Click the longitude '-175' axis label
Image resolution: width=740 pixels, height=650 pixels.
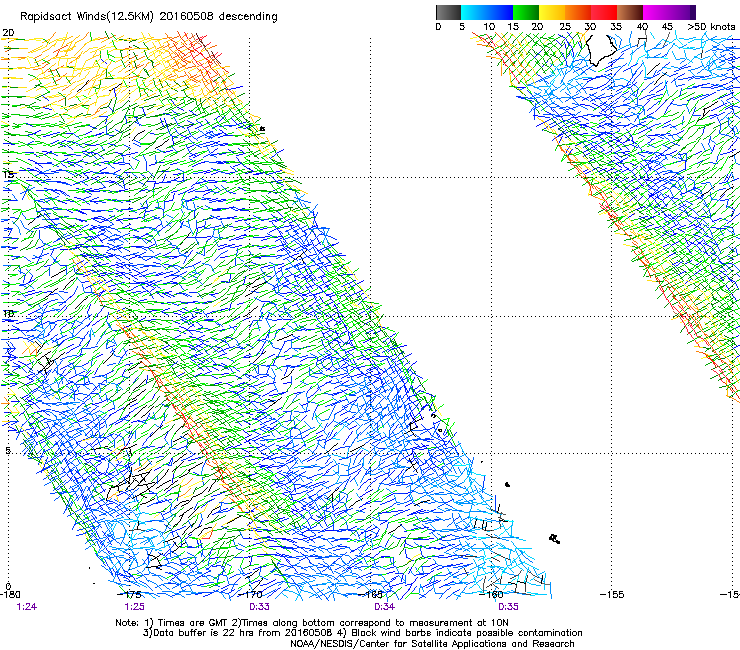[x=128, y=594]
